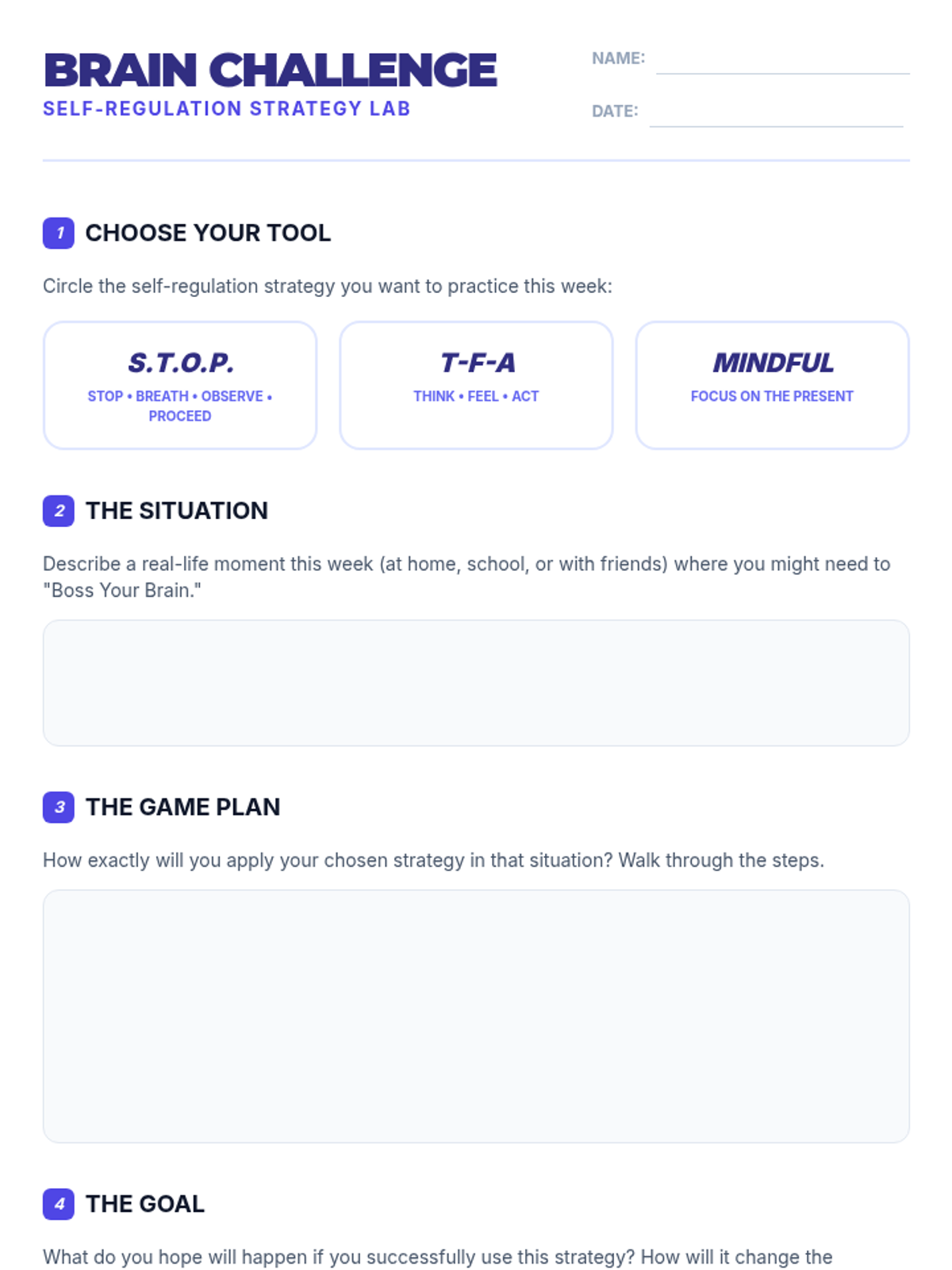Click the step 2 number badge
The image size is (952, 1270).
point(59,511)
